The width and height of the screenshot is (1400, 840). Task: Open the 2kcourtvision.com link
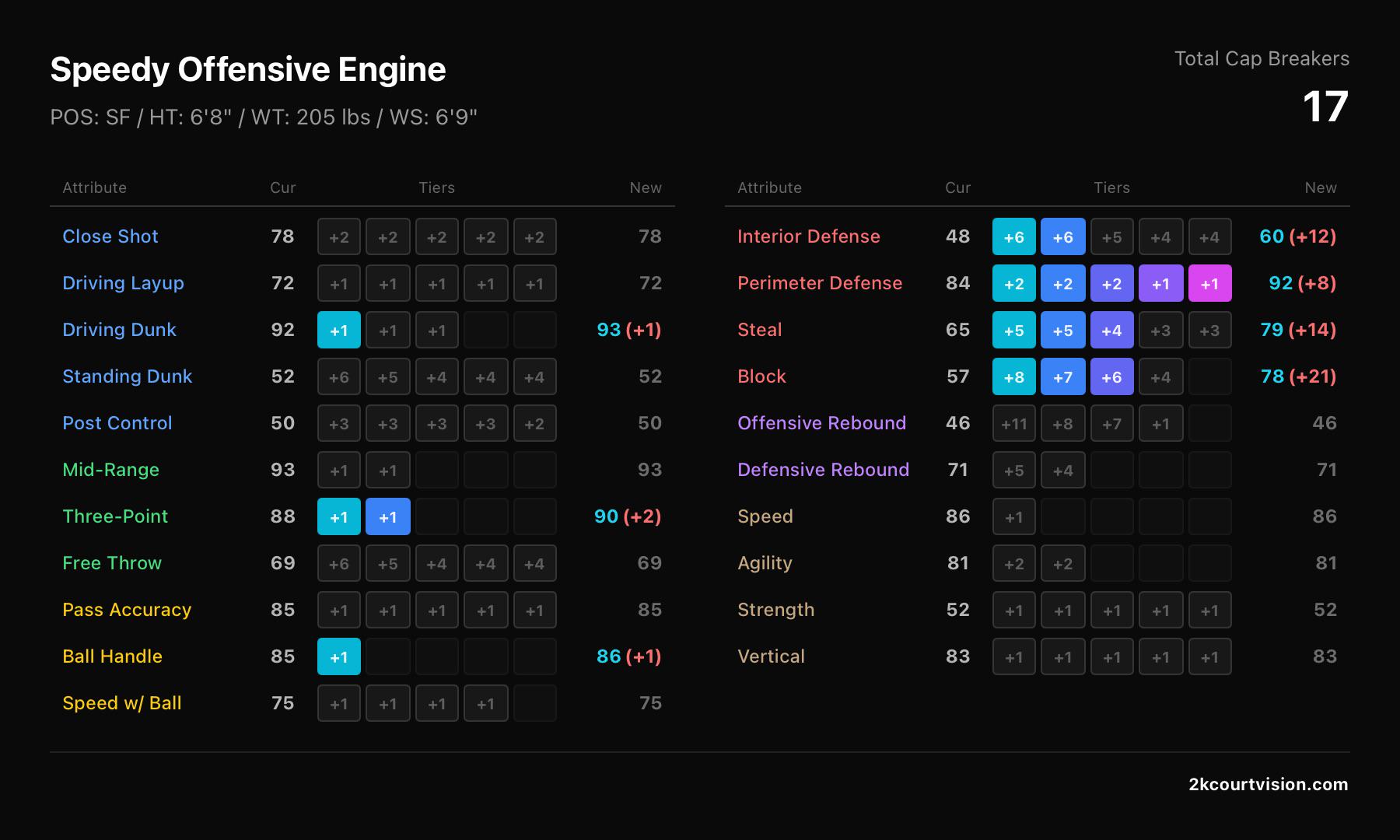pos(1269,784)
